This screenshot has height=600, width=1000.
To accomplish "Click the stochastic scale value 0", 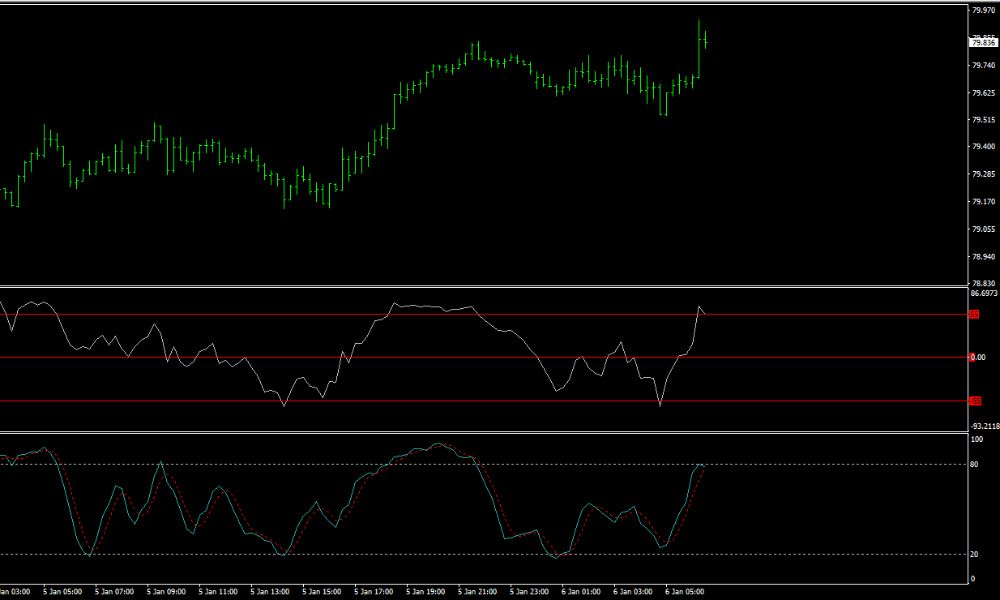I will point(973,579).
